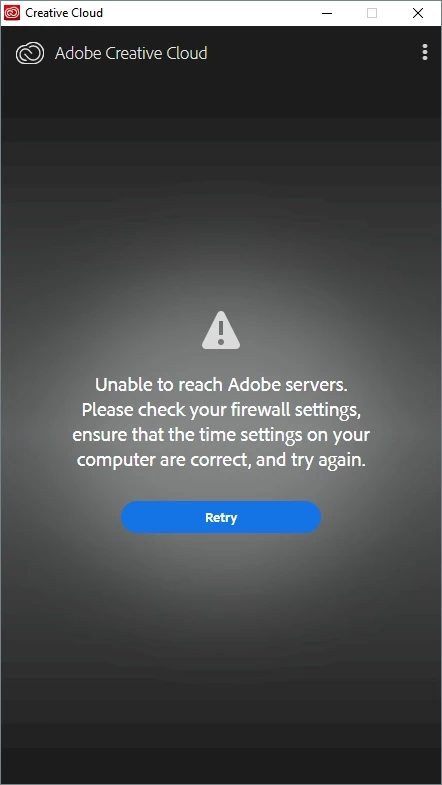442x785 pixels.
Task: Hit the blue Retry button
Action: click(x=221, y=517)
